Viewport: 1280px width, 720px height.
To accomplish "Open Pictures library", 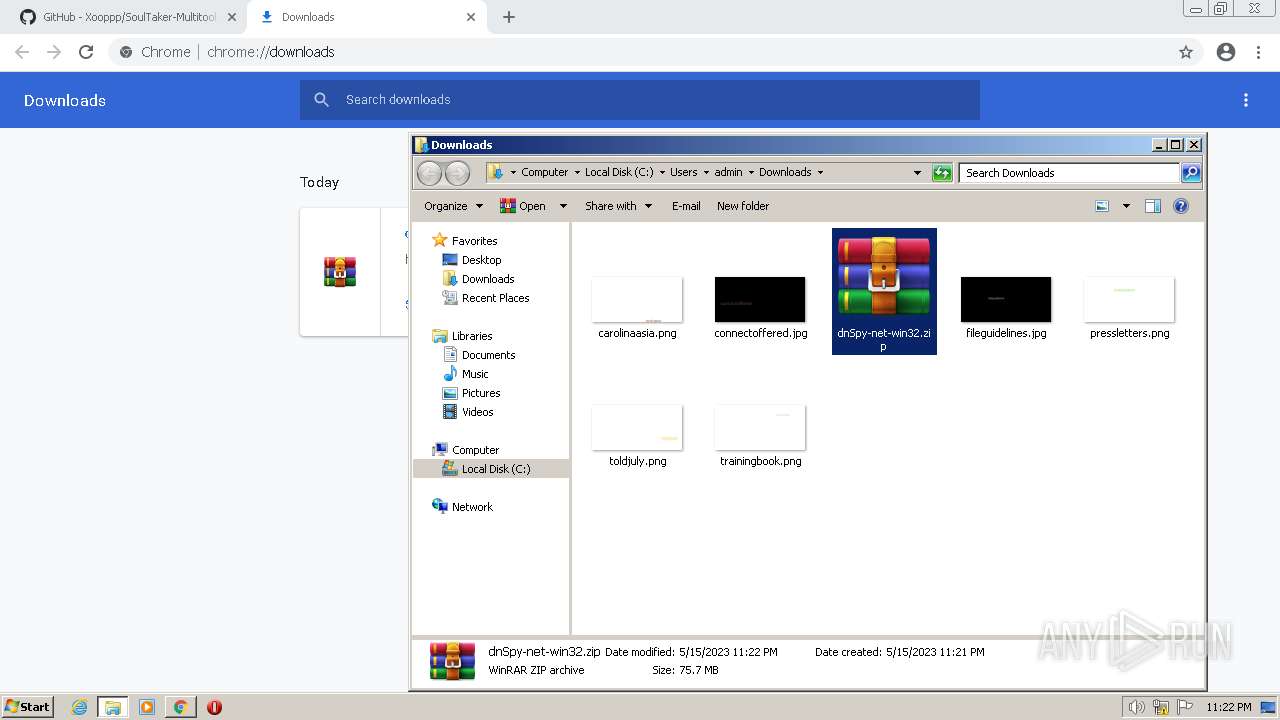I will [481, 393].
